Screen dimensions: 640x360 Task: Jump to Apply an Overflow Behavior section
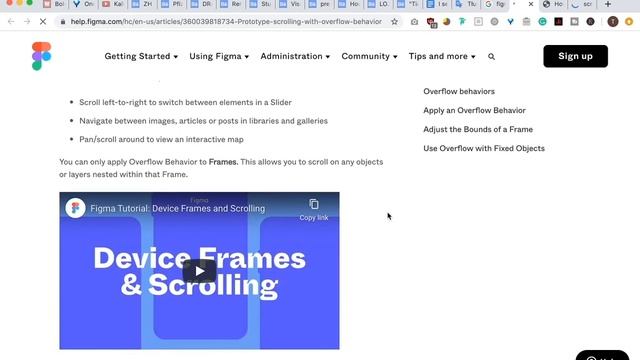click(474, 110)
